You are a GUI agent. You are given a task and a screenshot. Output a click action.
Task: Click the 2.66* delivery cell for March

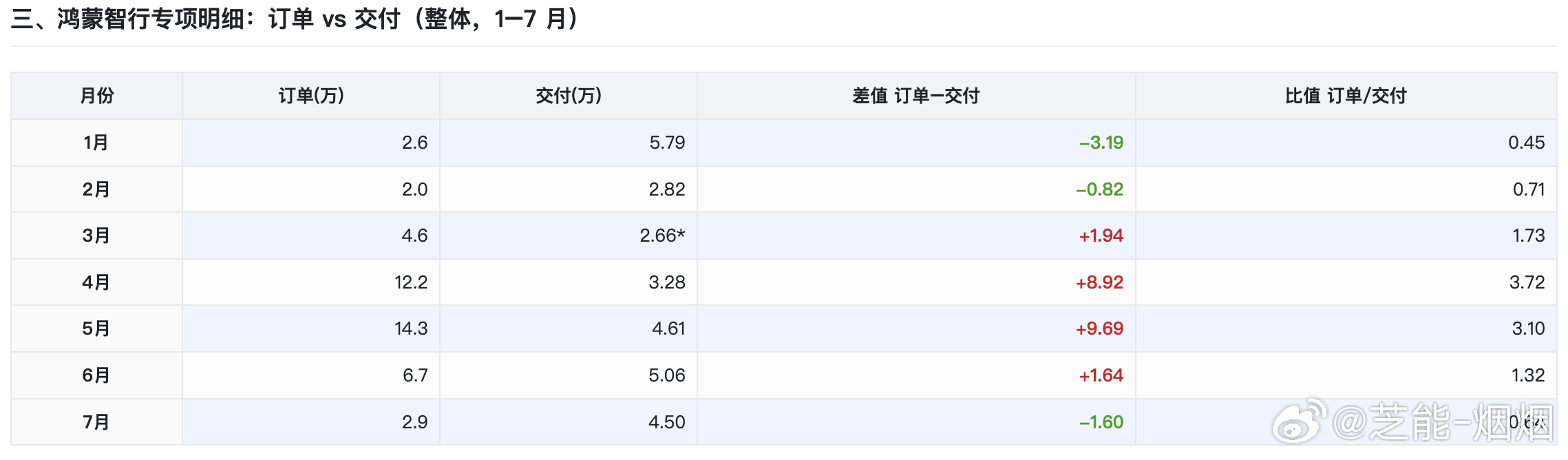(662, 236)
